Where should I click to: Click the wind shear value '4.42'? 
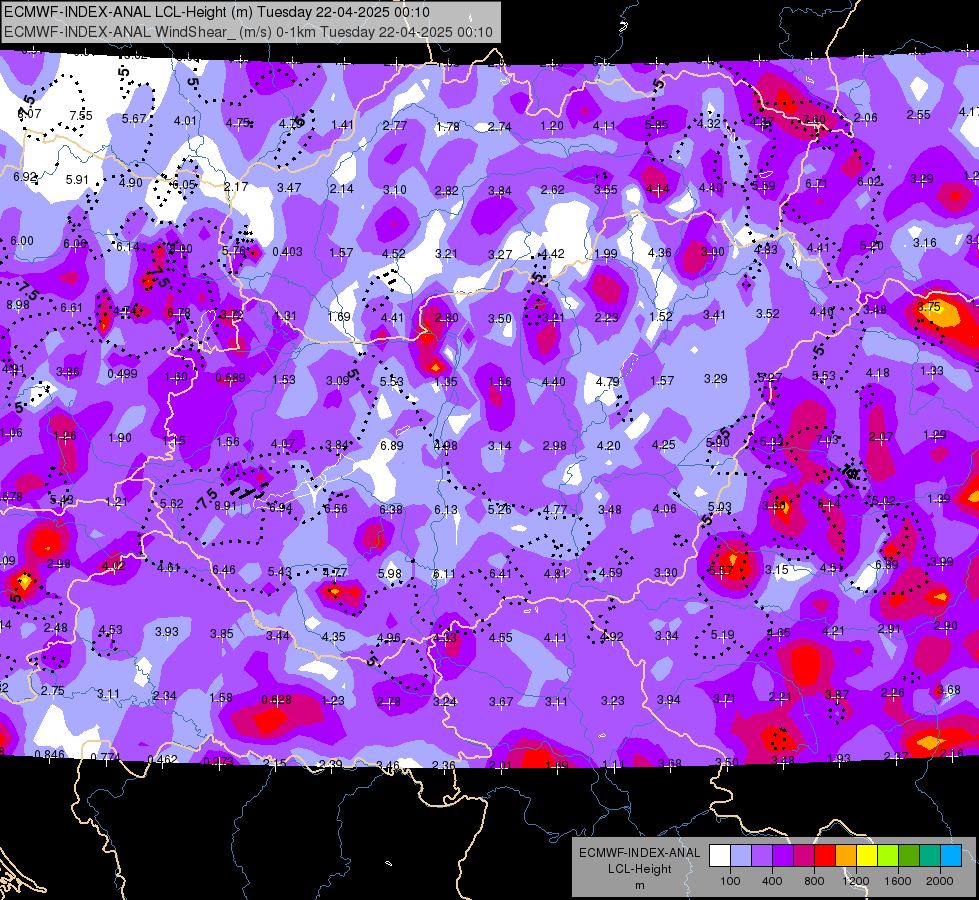tap(553, 254)
